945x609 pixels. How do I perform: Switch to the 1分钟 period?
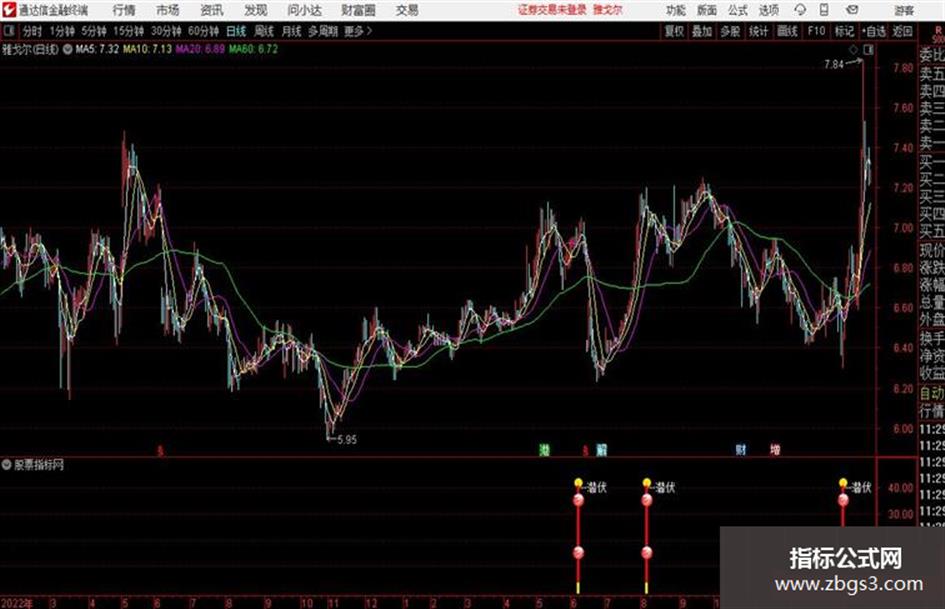[x=62, y=31]
